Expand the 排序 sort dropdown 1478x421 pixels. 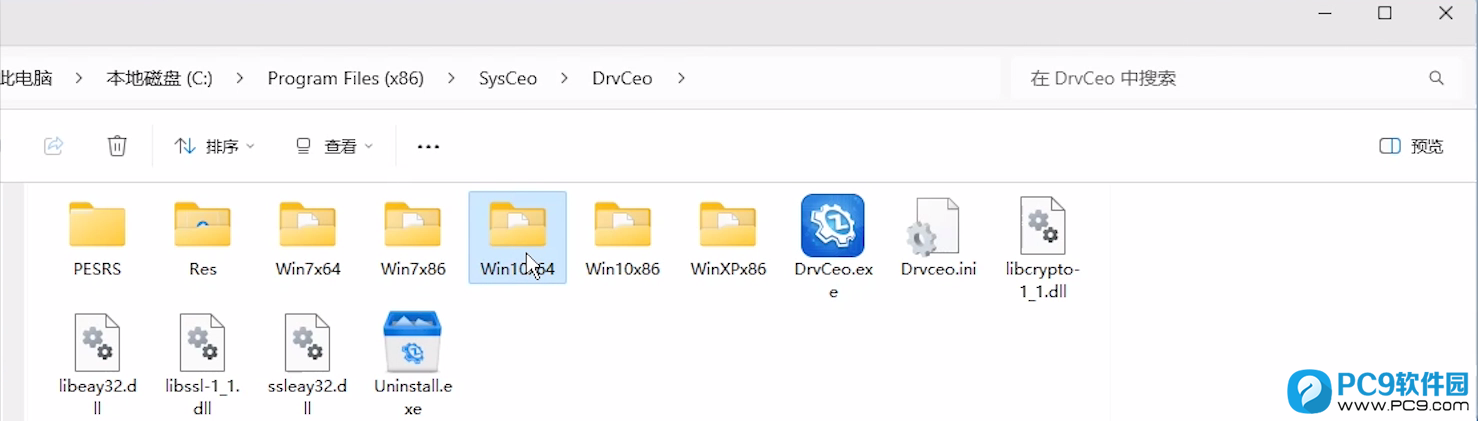pos(214,146)
